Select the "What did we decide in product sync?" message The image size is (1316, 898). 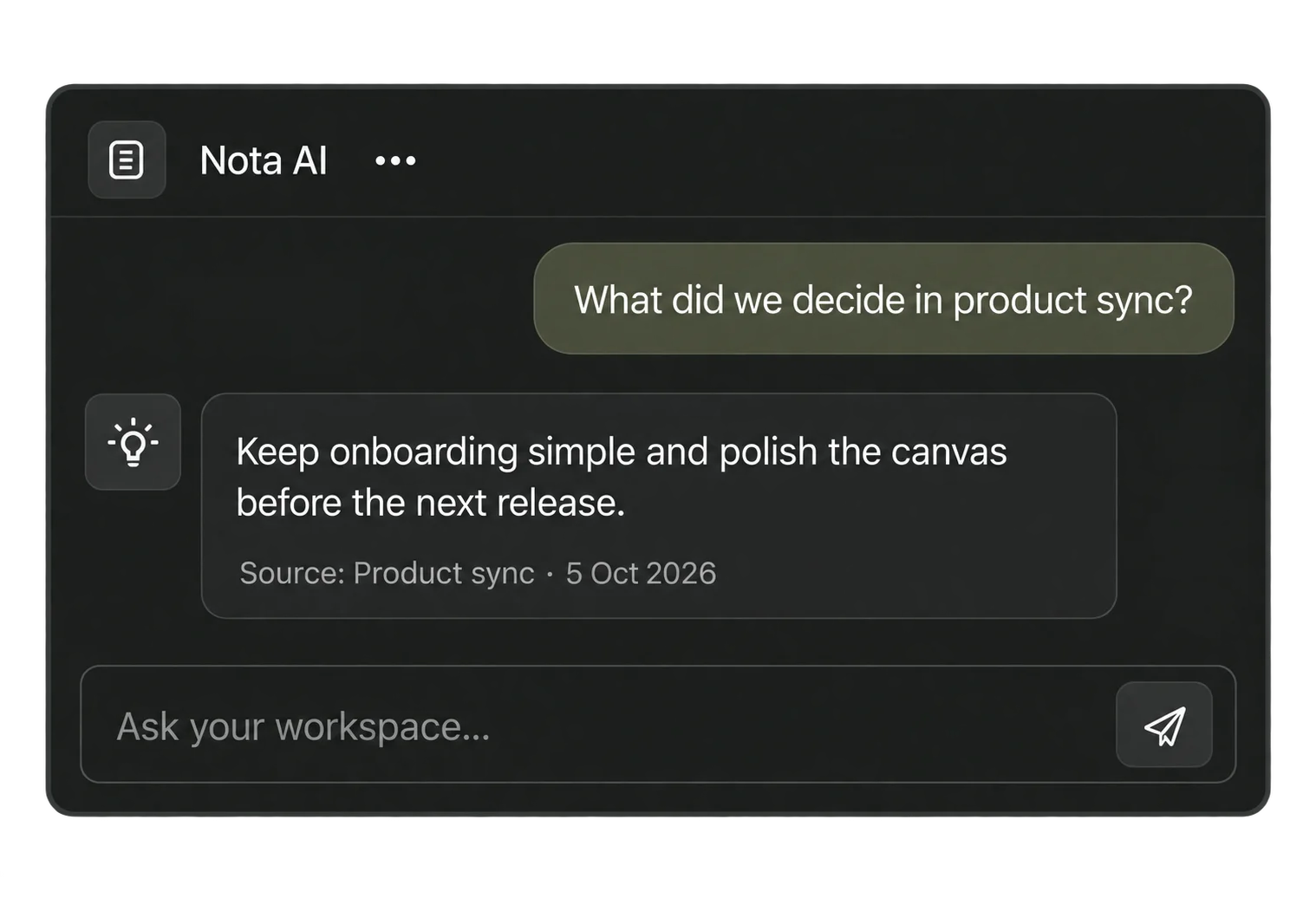click(x=883, y=299)
